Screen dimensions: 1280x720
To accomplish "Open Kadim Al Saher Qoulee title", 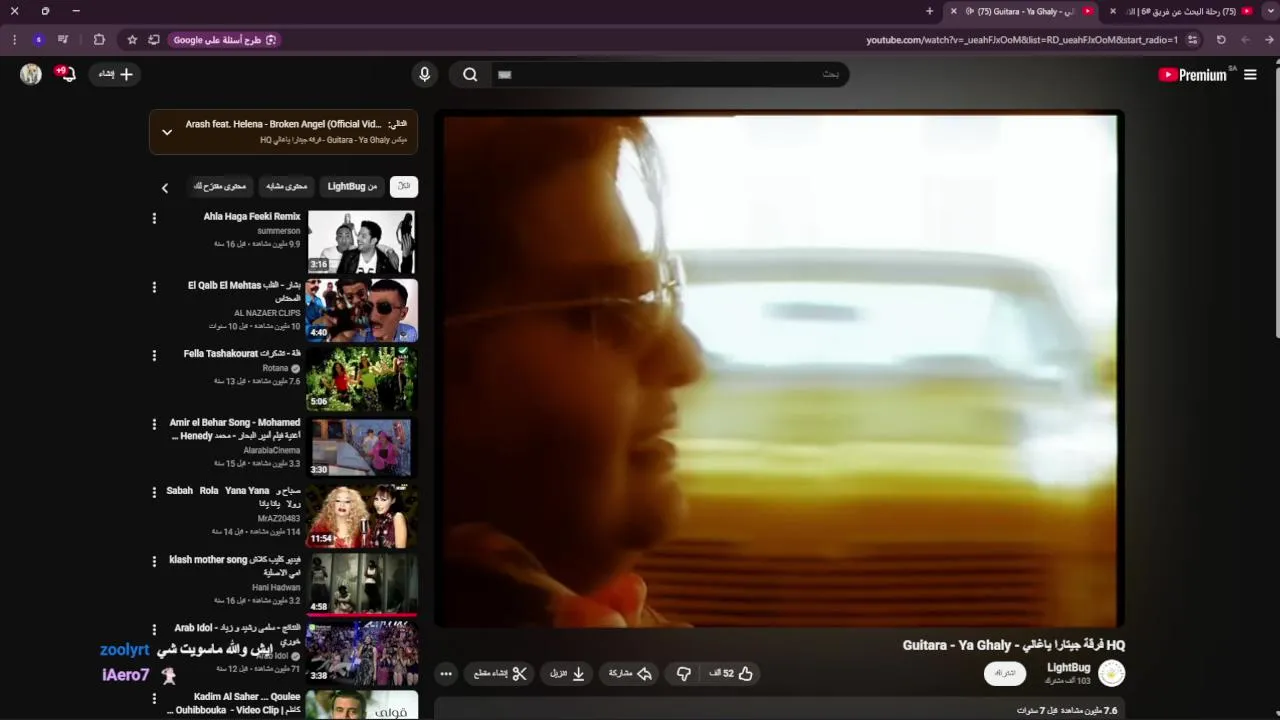I will pos(234,703).
